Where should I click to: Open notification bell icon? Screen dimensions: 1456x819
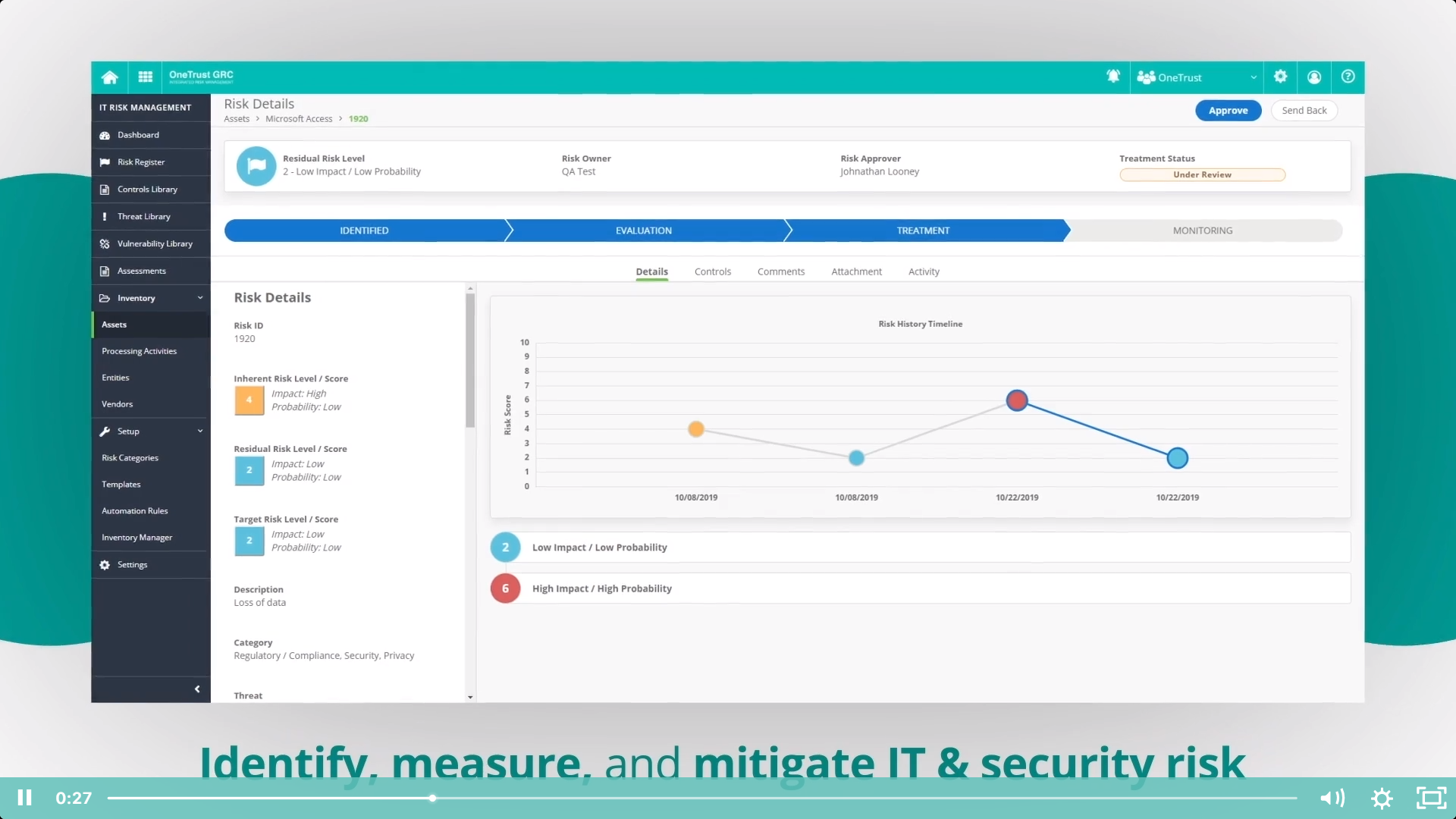point(1113,77)
